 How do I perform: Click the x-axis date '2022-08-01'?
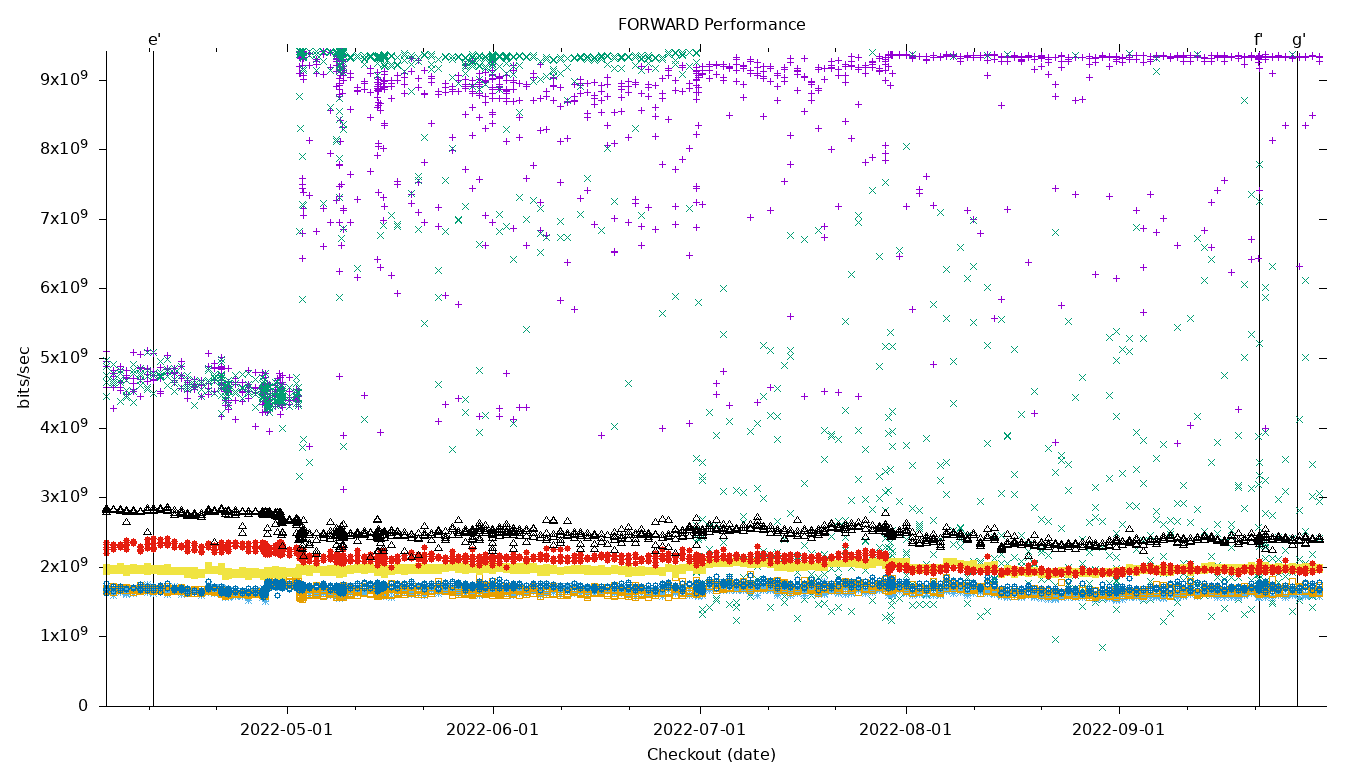click(906, 730)
